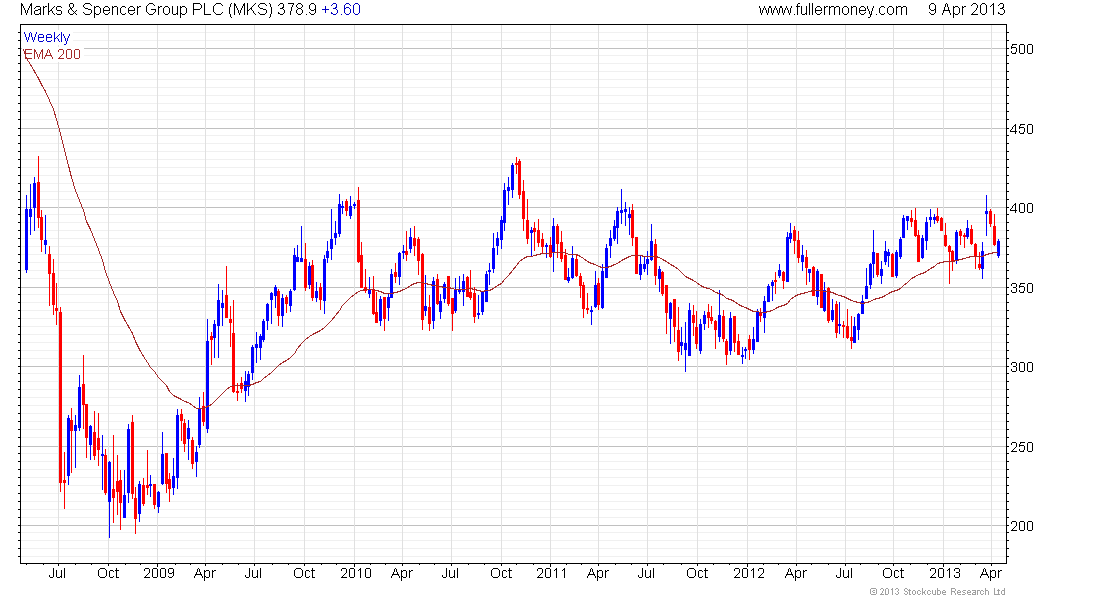Viewport: 1100px width, 600px height.
Task: Click the 2013 year marker on time axis
Action: (x=945, y=573)
